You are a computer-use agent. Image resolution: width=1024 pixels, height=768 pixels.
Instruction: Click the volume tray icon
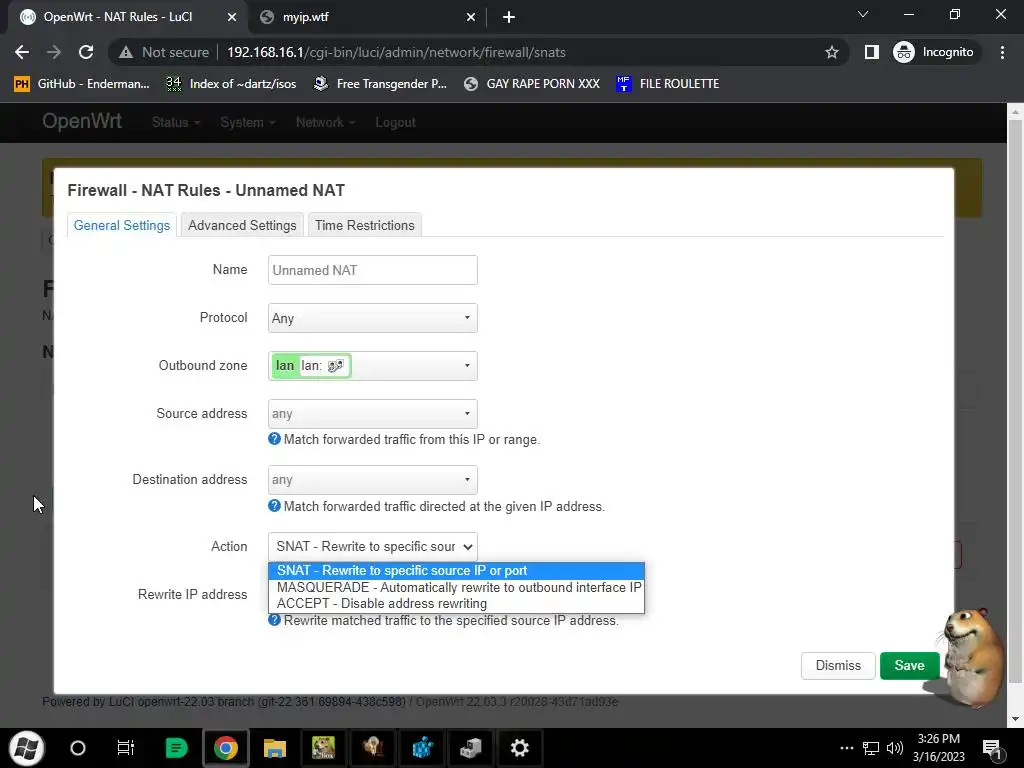pyautogui.click(x=895, y=748)
